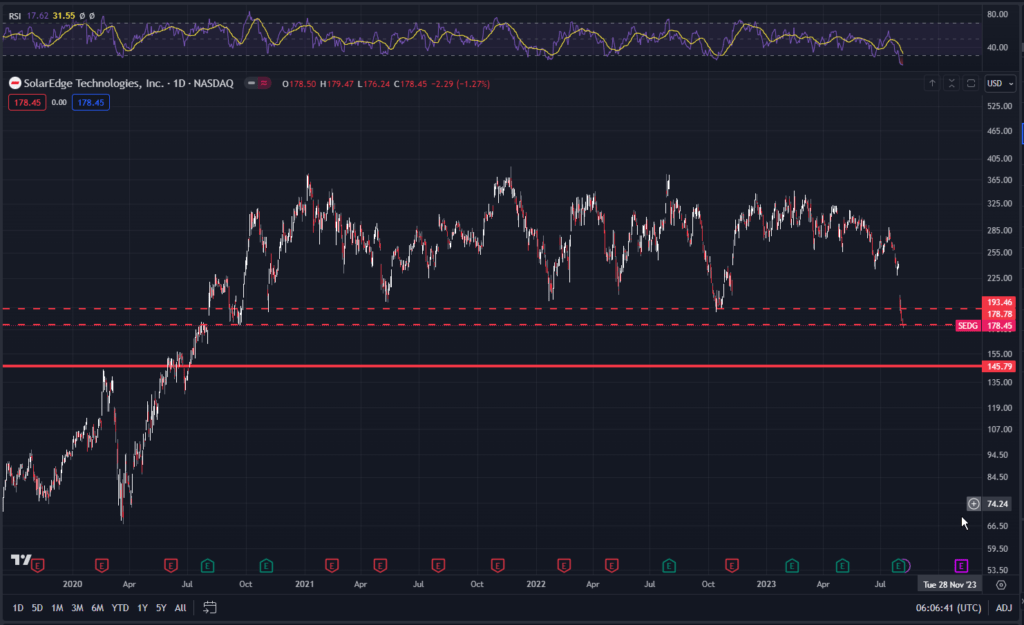Viewport: 1024px width, 625px height.
Task: Click Tue 28 Nov '23 date label
Action: tap(950, 585)
